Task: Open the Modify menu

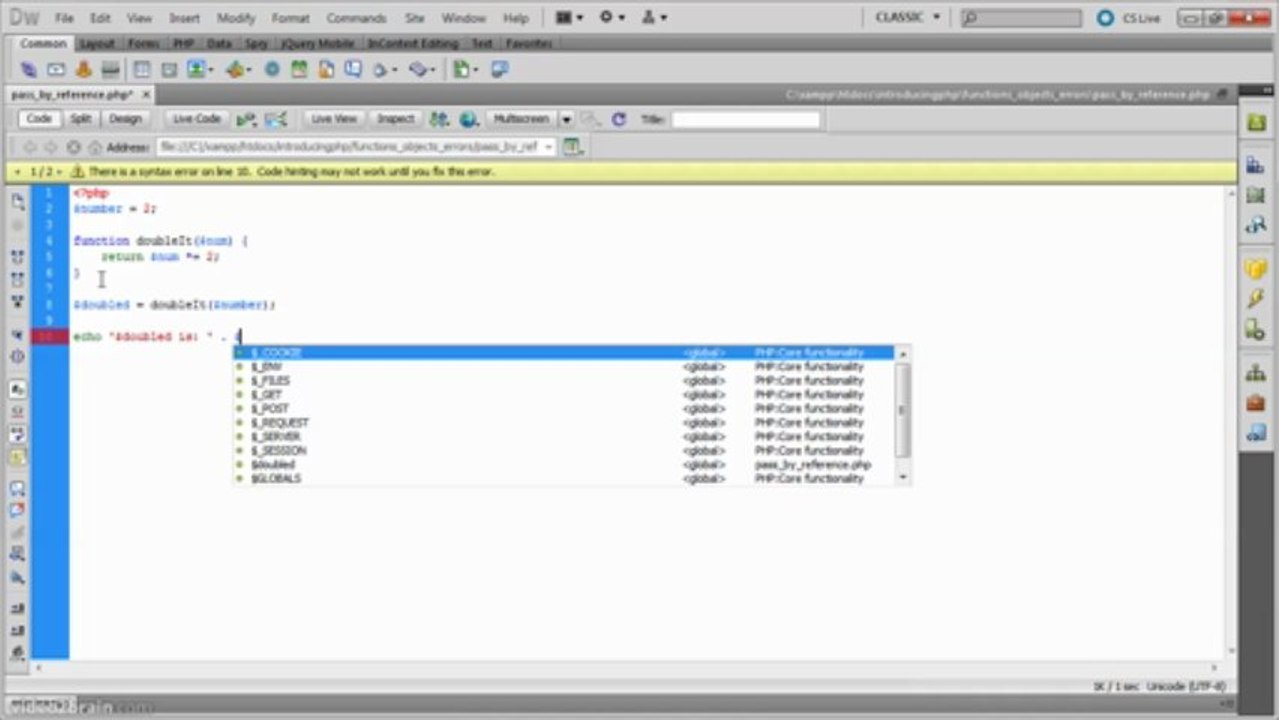Action: [x=236, y=18]
